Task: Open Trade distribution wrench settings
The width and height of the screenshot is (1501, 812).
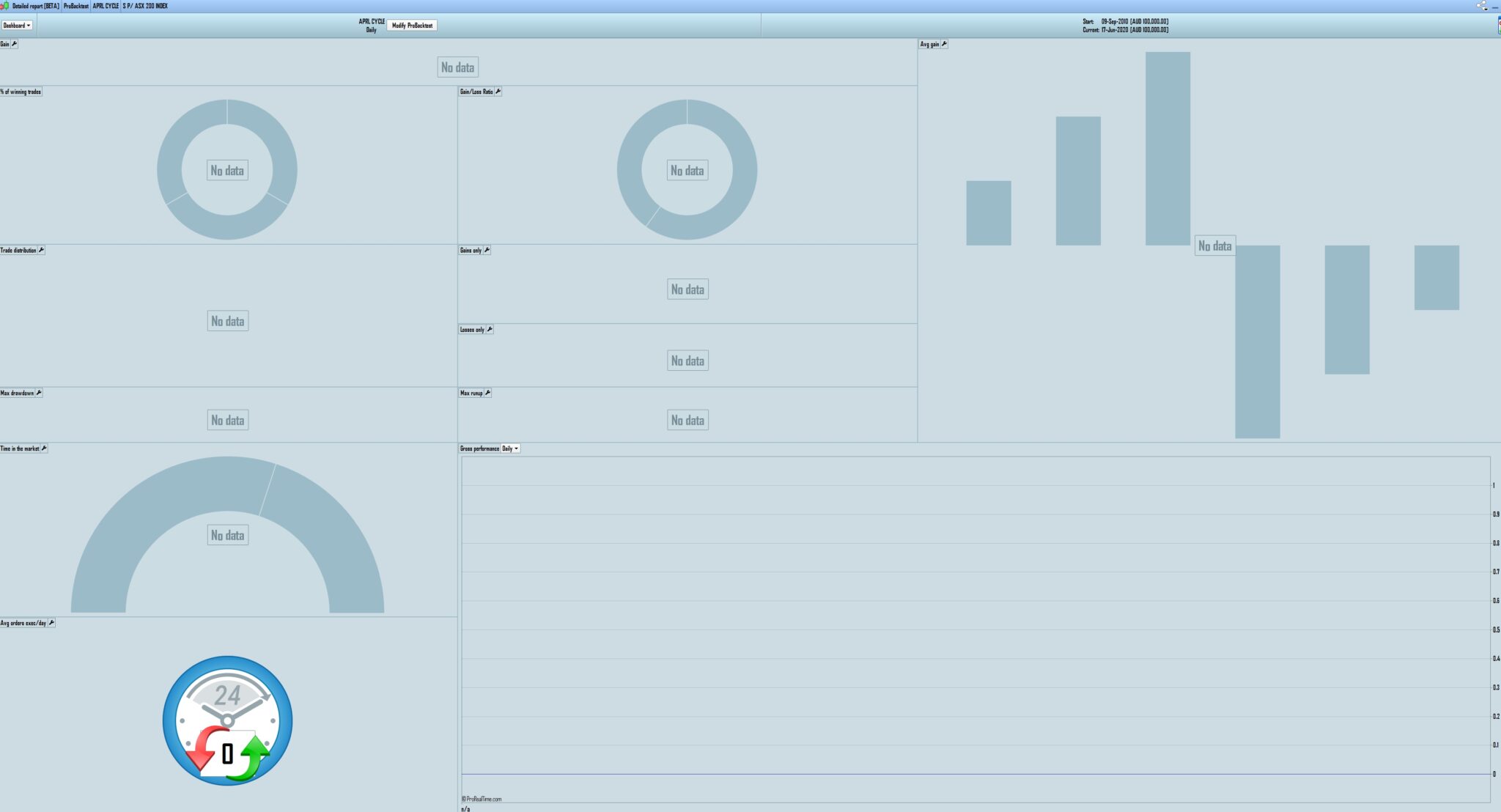Action: point(42,250)
